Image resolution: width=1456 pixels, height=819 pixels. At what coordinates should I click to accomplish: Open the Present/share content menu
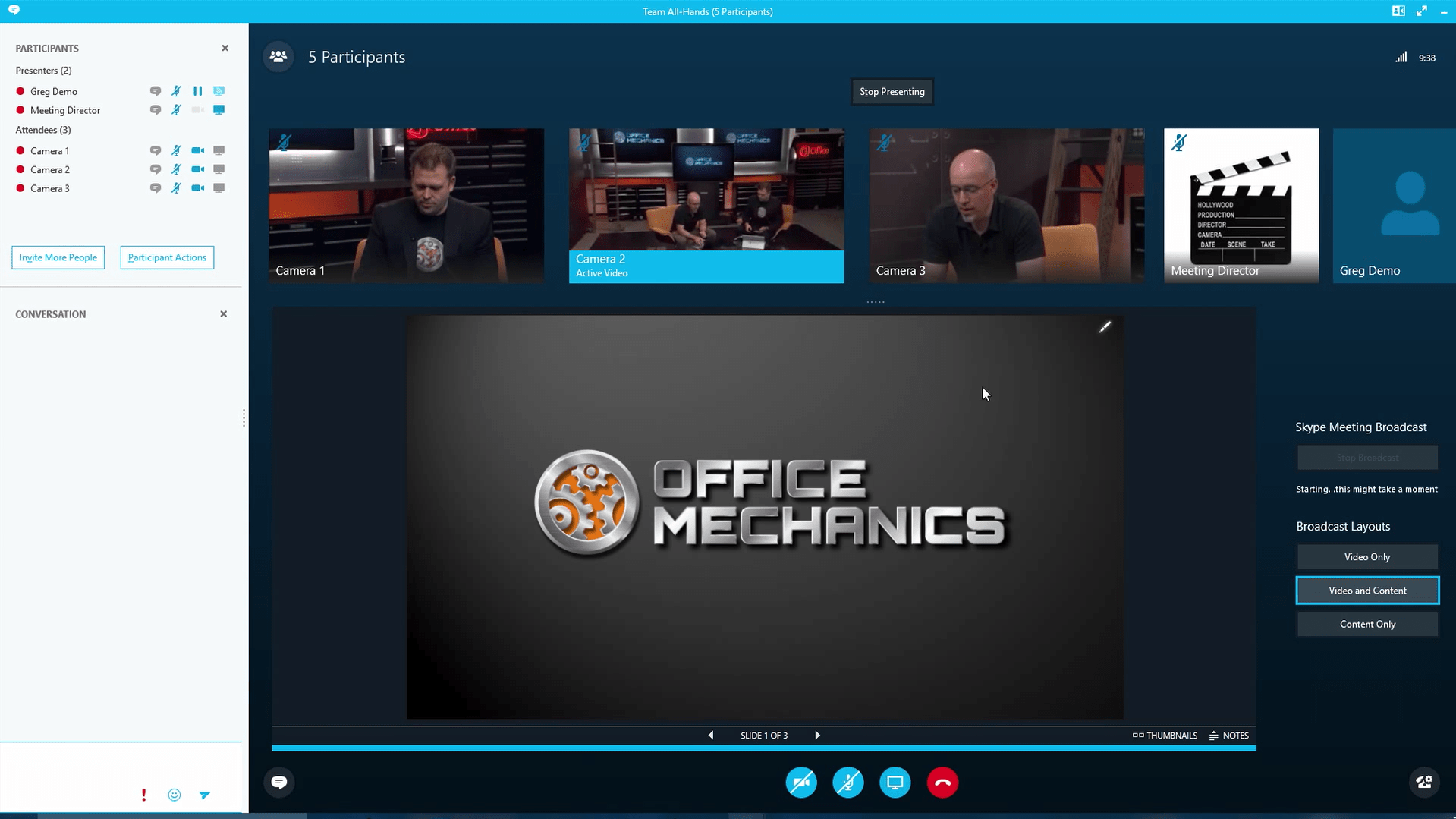(x=895, y=783)
